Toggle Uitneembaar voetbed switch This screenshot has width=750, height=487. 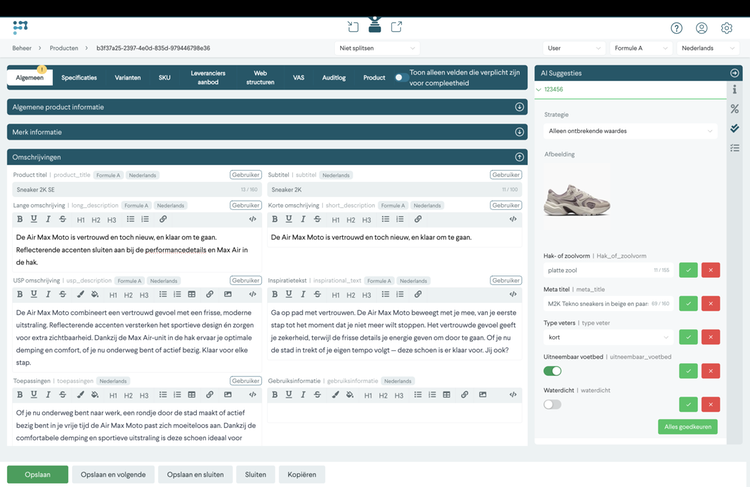click(x=552, y=371)
